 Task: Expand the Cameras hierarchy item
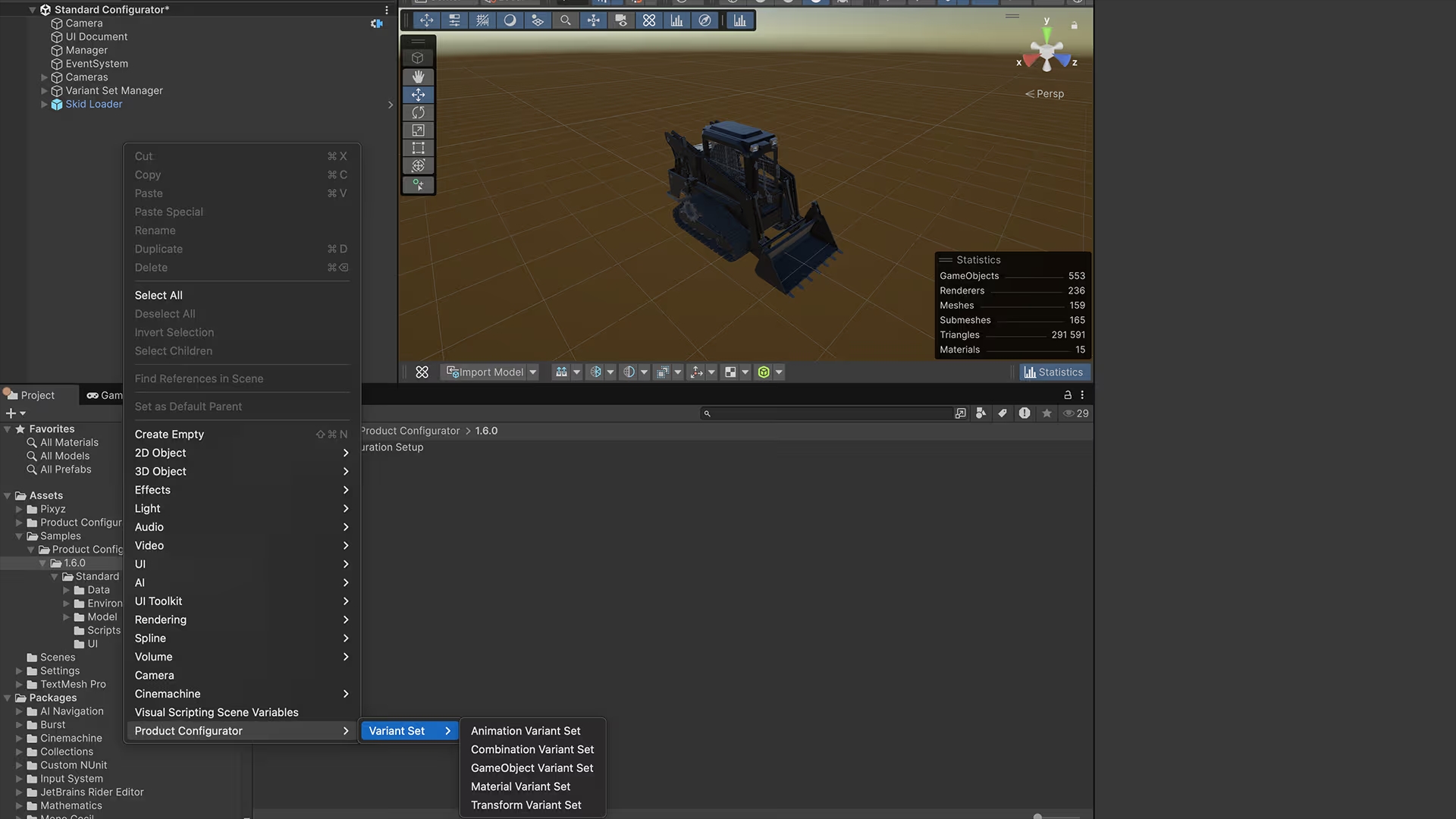click(44, 77)
